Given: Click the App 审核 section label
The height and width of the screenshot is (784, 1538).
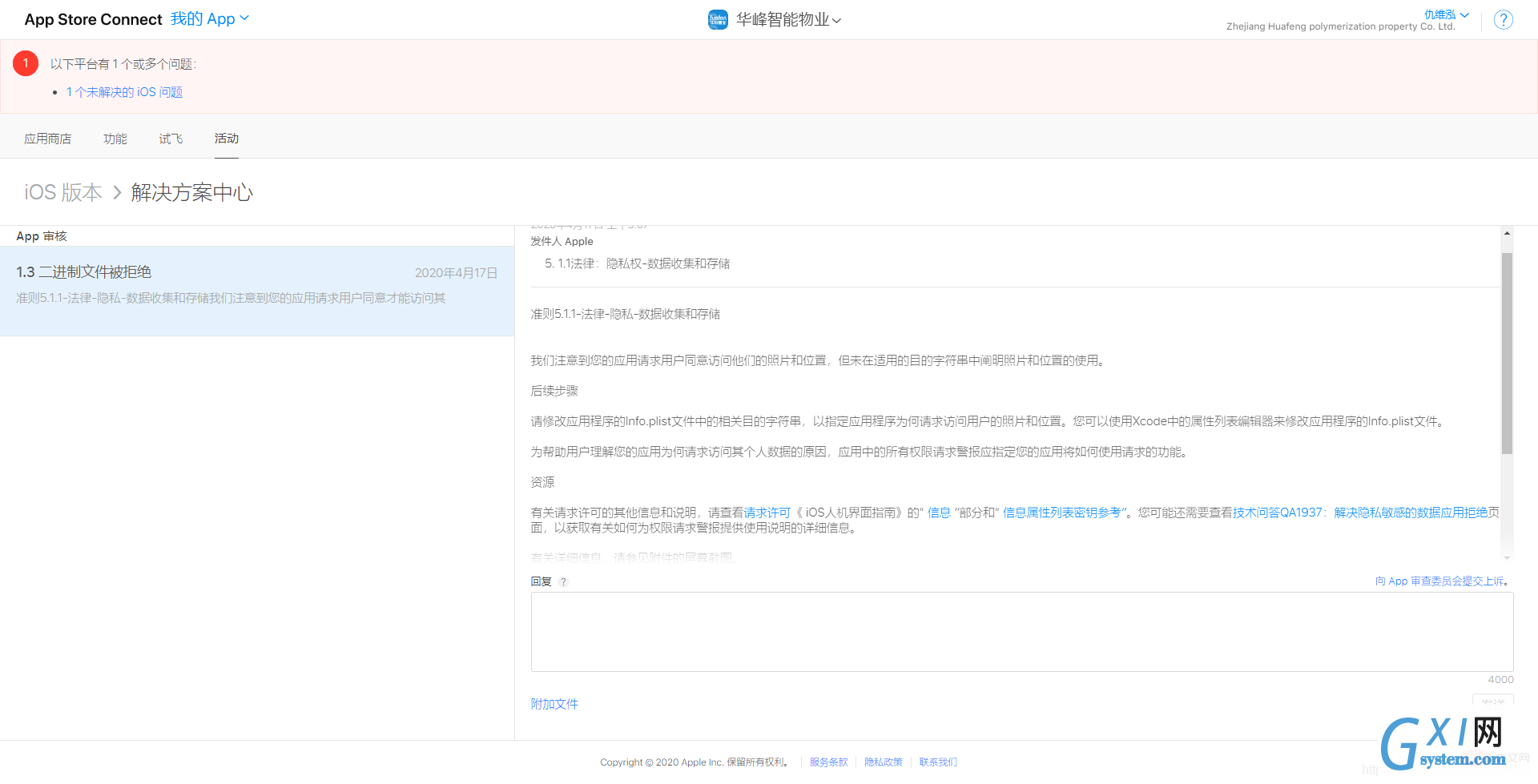Looking at the screenshot, I should click(42, 236).
